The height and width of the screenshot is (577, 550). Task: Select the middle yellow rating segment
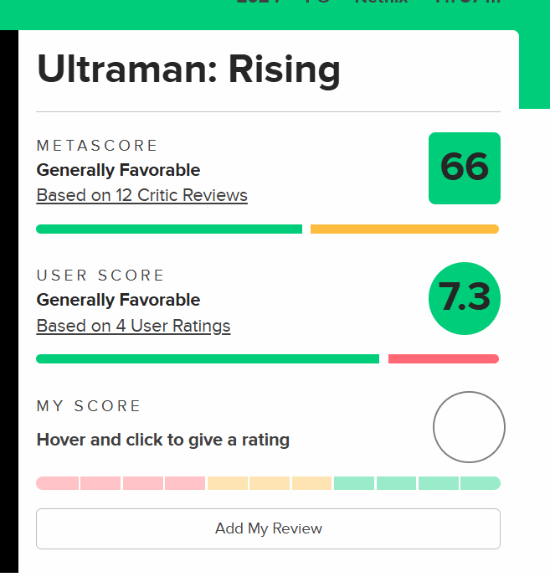[x=270, y=483]
